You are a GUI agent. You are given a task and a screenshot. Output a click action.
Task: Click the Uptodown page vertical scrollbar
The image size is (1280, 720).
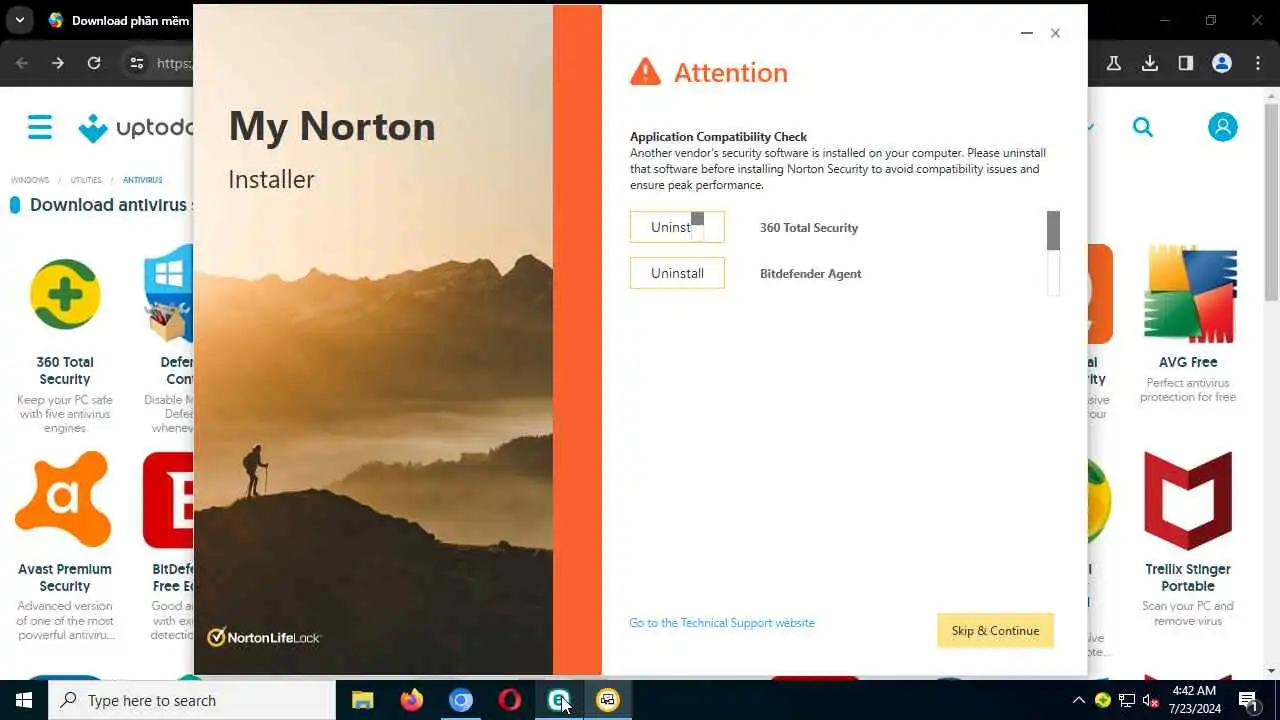(1272, 200)
